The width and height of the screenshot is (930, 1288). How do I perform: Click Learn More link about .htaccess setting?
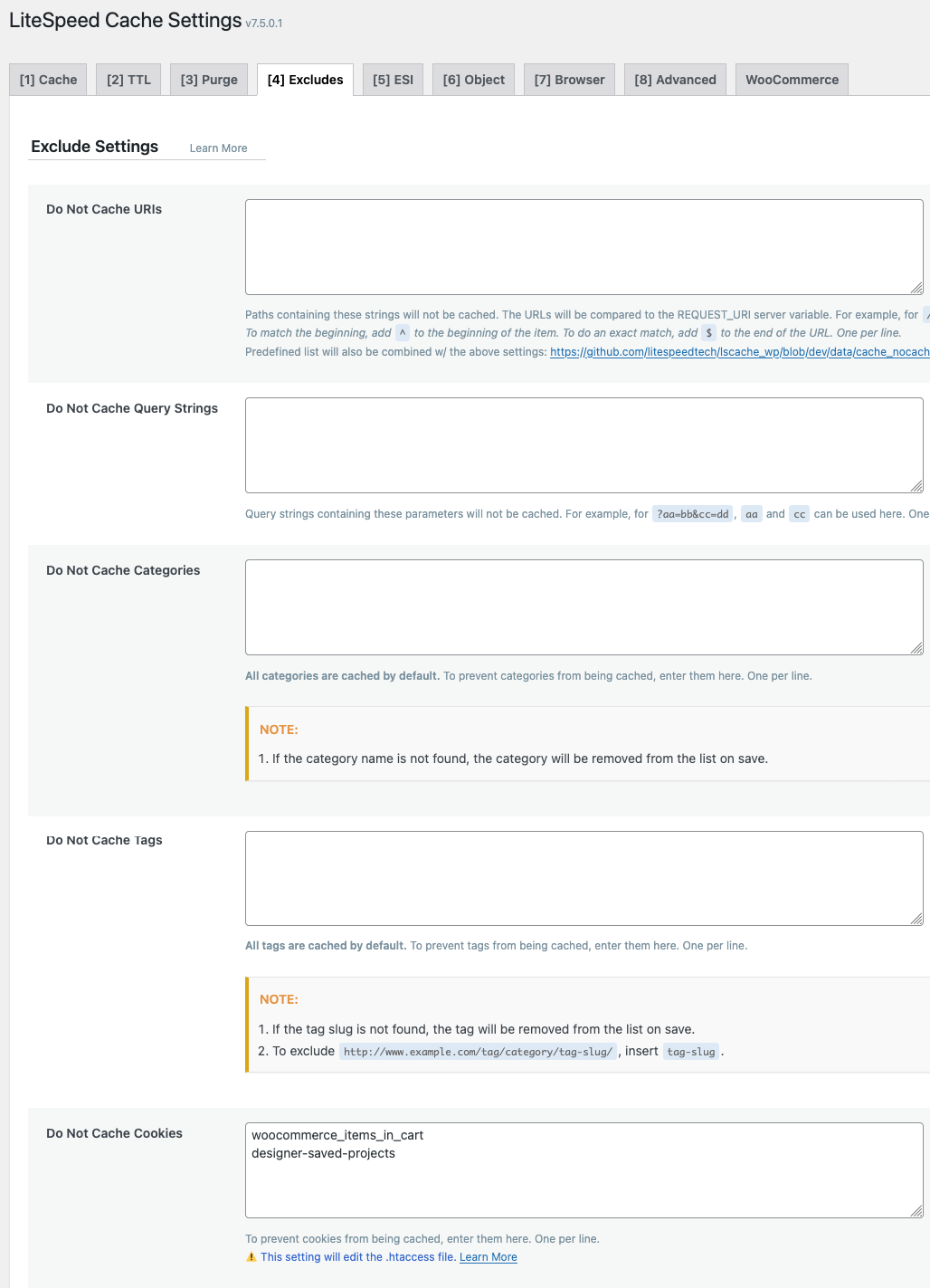click(x=488, y=1257)
